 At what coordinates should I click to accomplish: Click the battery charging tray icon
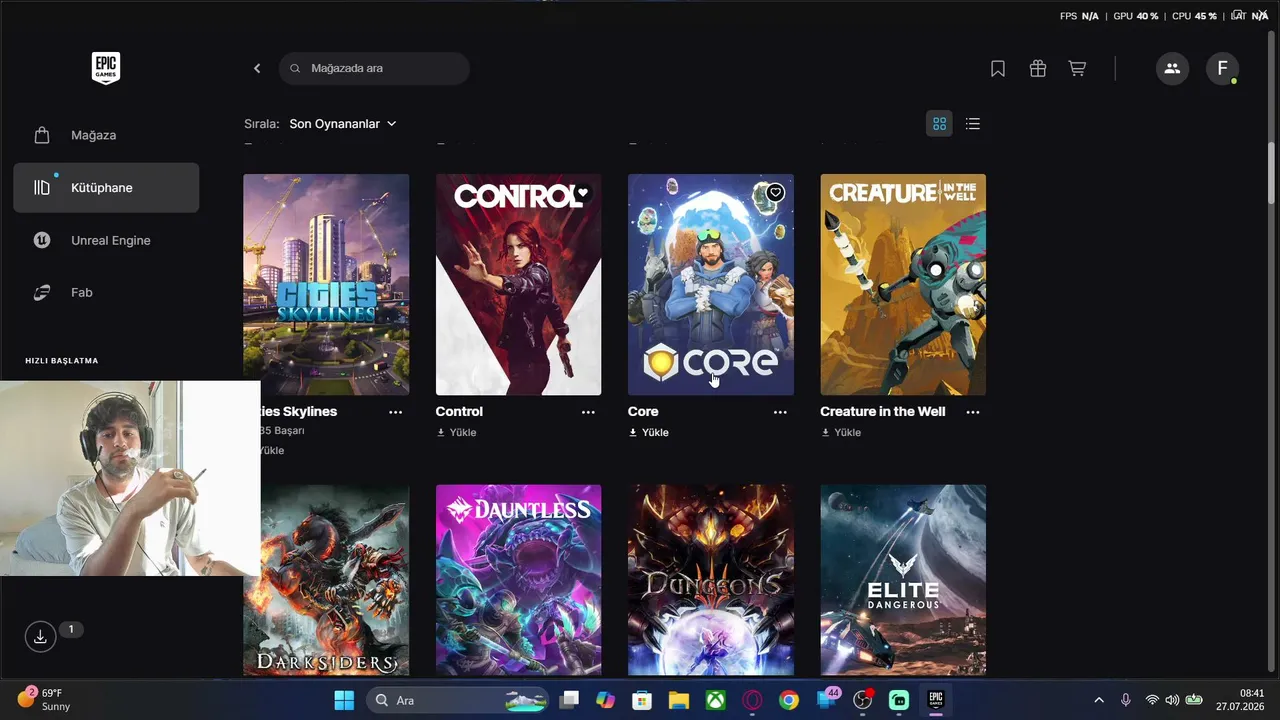(x=1194, y=700)
